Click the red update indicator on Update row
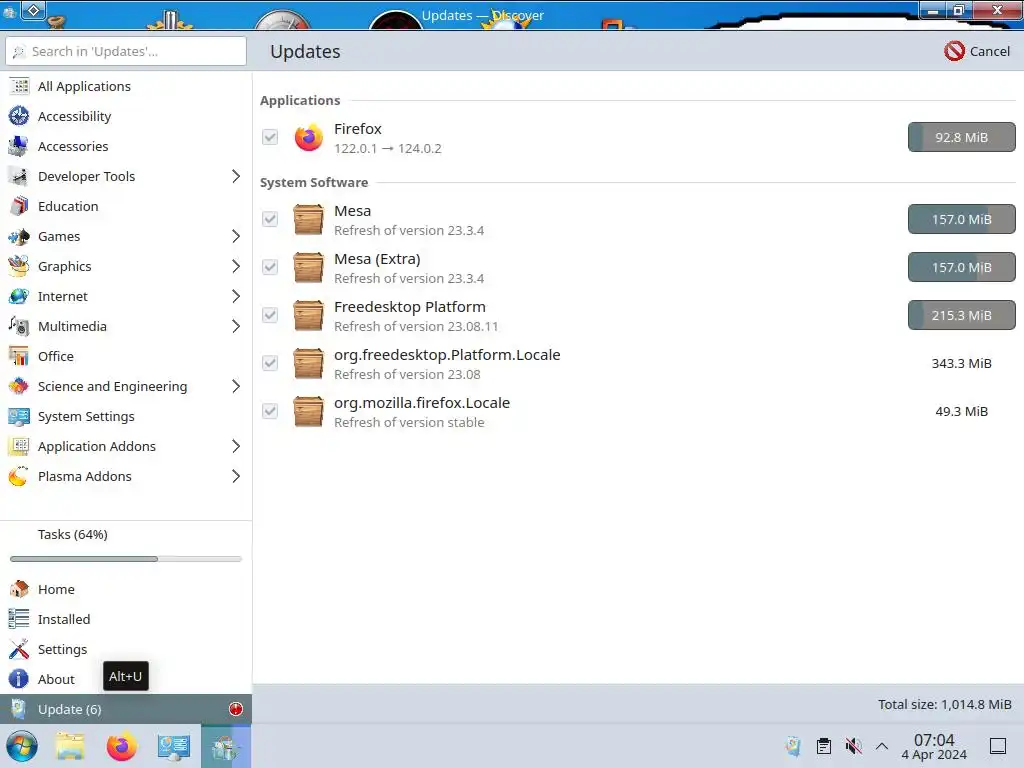Viewport: 1024px width, 768px height. point(236,709)
